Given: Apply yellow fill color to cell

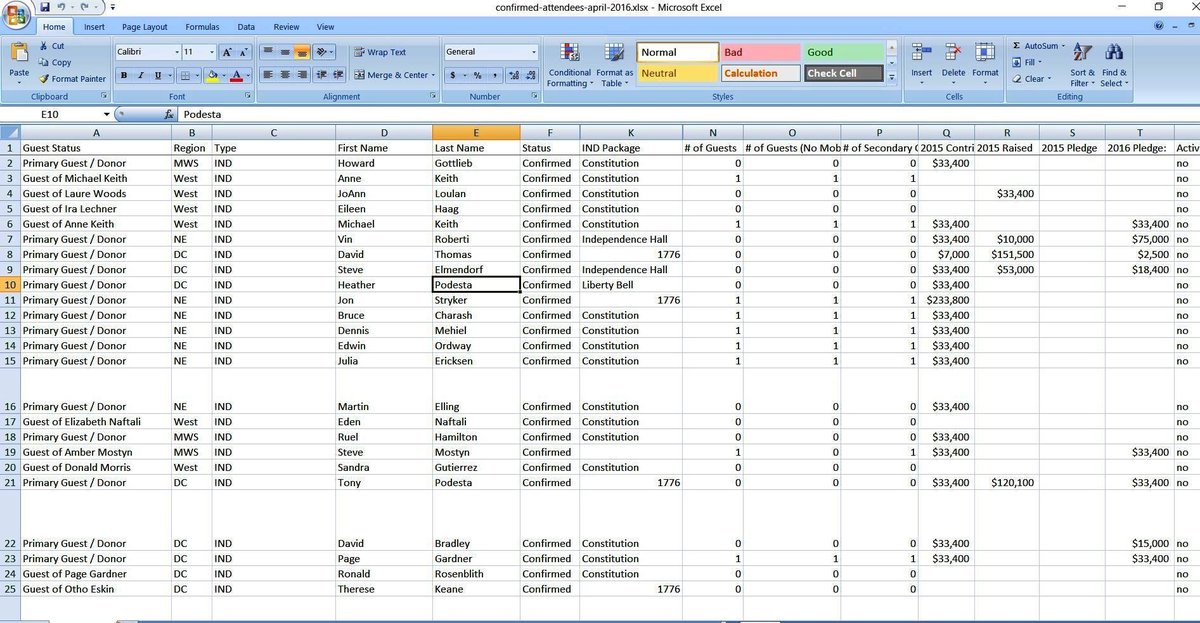Looking at the screenshot, I should pyautogui.click(x=212, y=76).
